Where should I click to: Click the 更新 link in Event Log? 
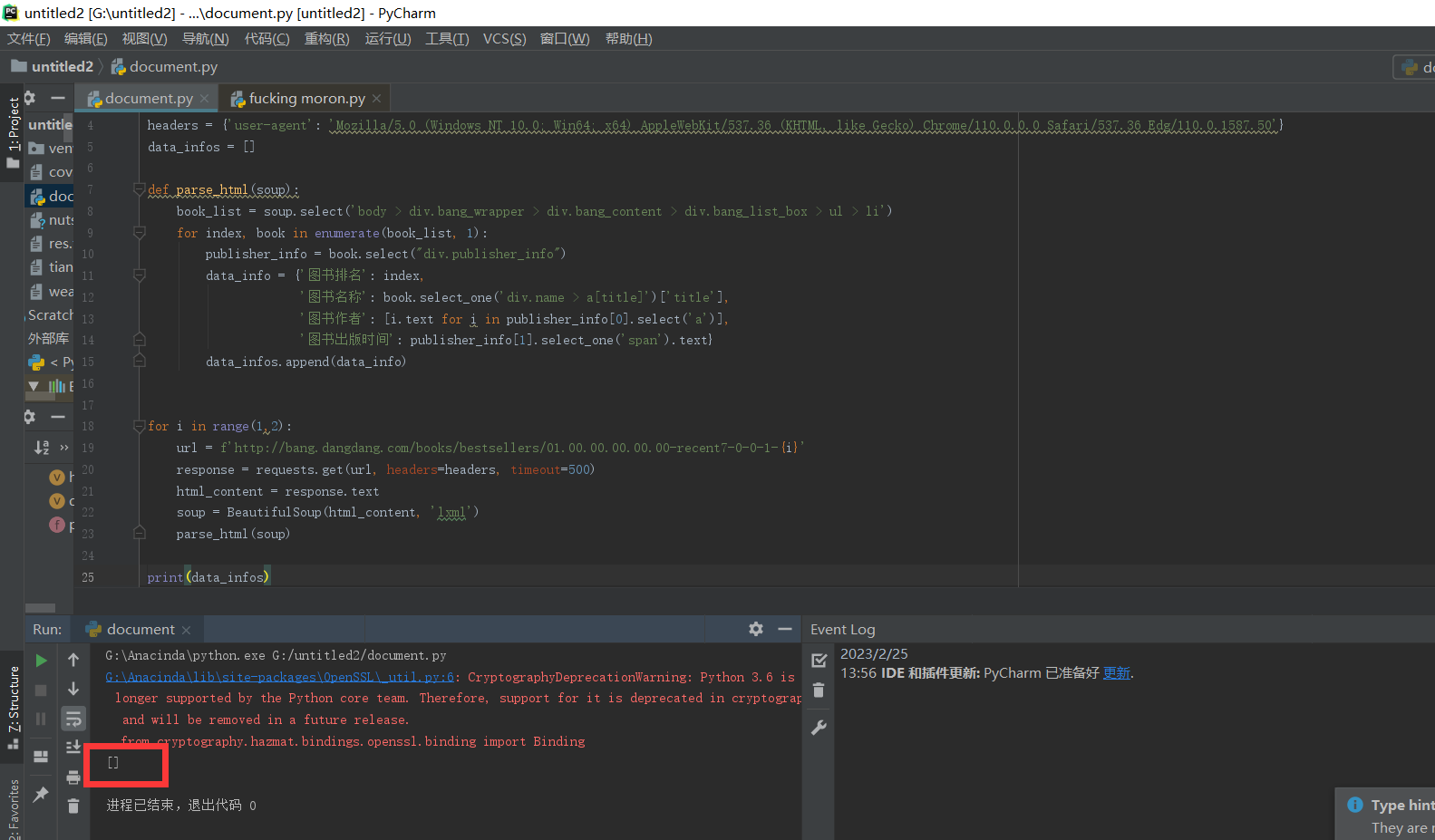(x=1117, y=673)
